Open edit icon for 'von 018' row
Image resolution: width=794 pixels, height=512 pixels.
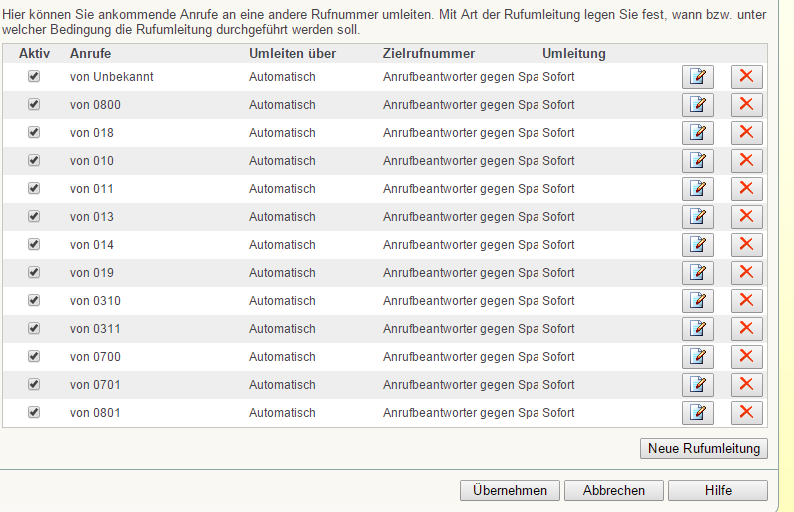click(697, 133)
